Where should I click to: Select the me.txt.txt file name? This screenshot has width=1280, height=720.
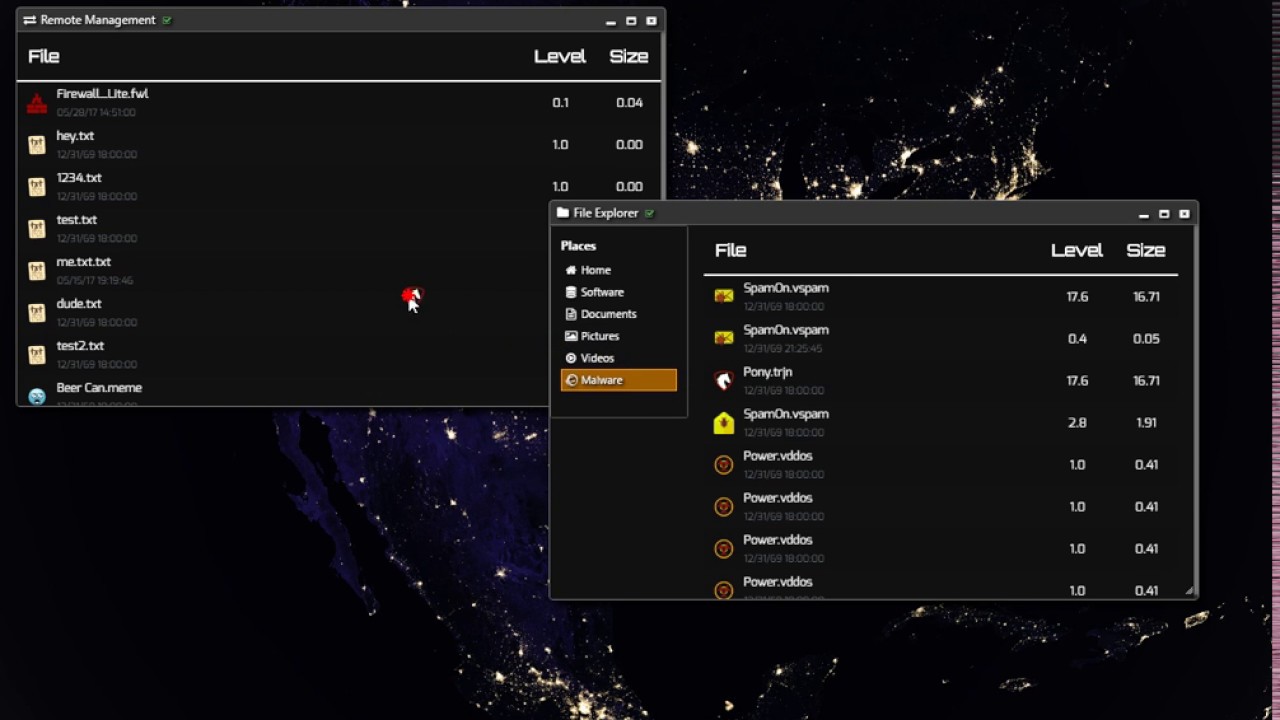[x=84, y=262]
